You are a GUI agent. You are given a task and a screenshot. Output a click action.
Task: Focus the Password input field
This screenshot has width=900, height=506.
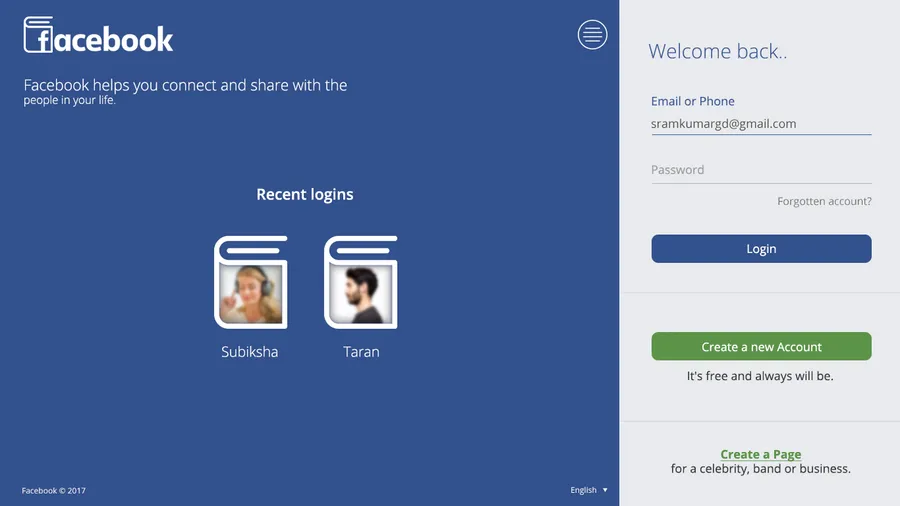tap(761, 170)
